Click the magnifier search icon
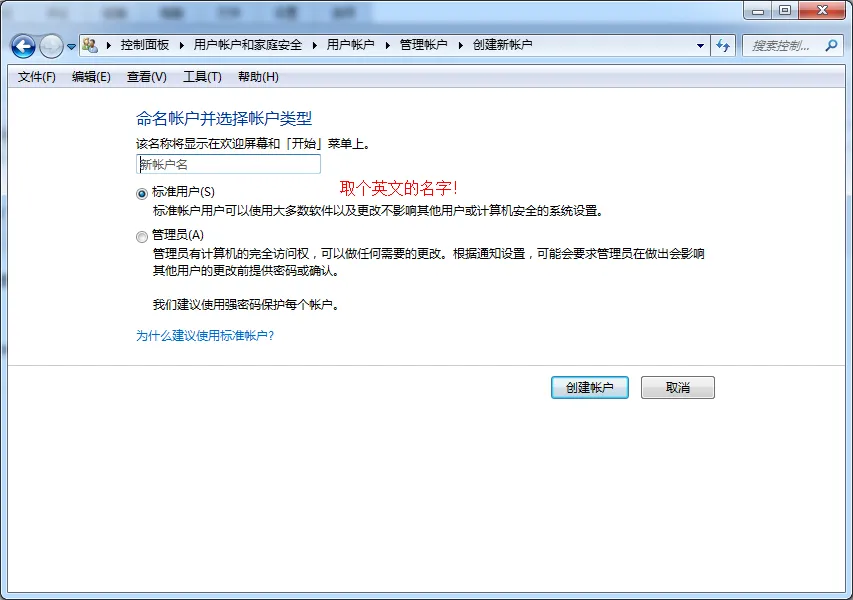The width and height of the screenshot is (853, 600). tap(831, 46)
